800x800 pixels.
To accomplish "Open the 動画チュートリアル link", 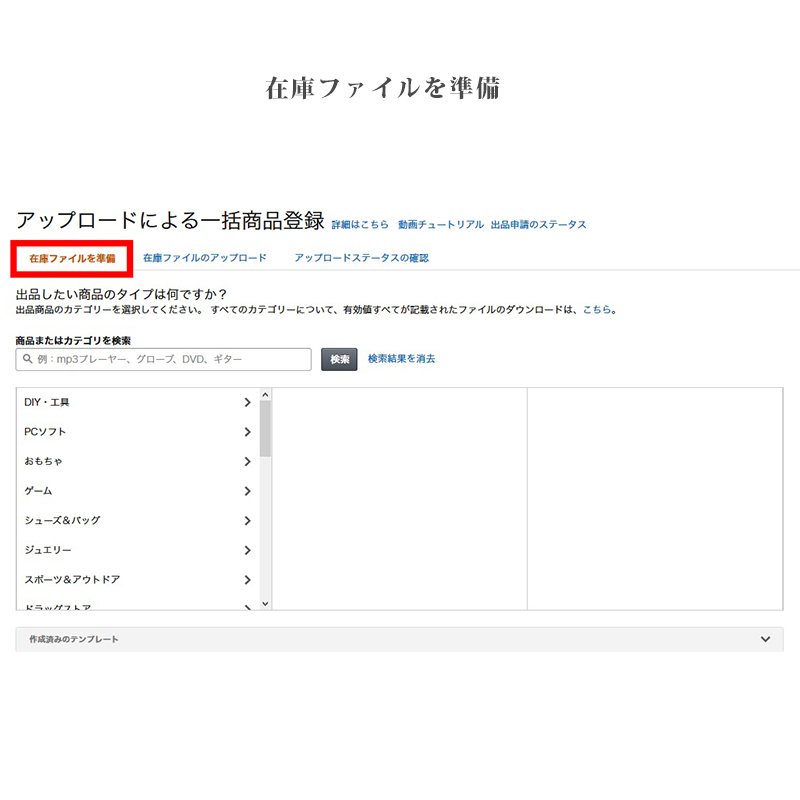I will 440,225.
